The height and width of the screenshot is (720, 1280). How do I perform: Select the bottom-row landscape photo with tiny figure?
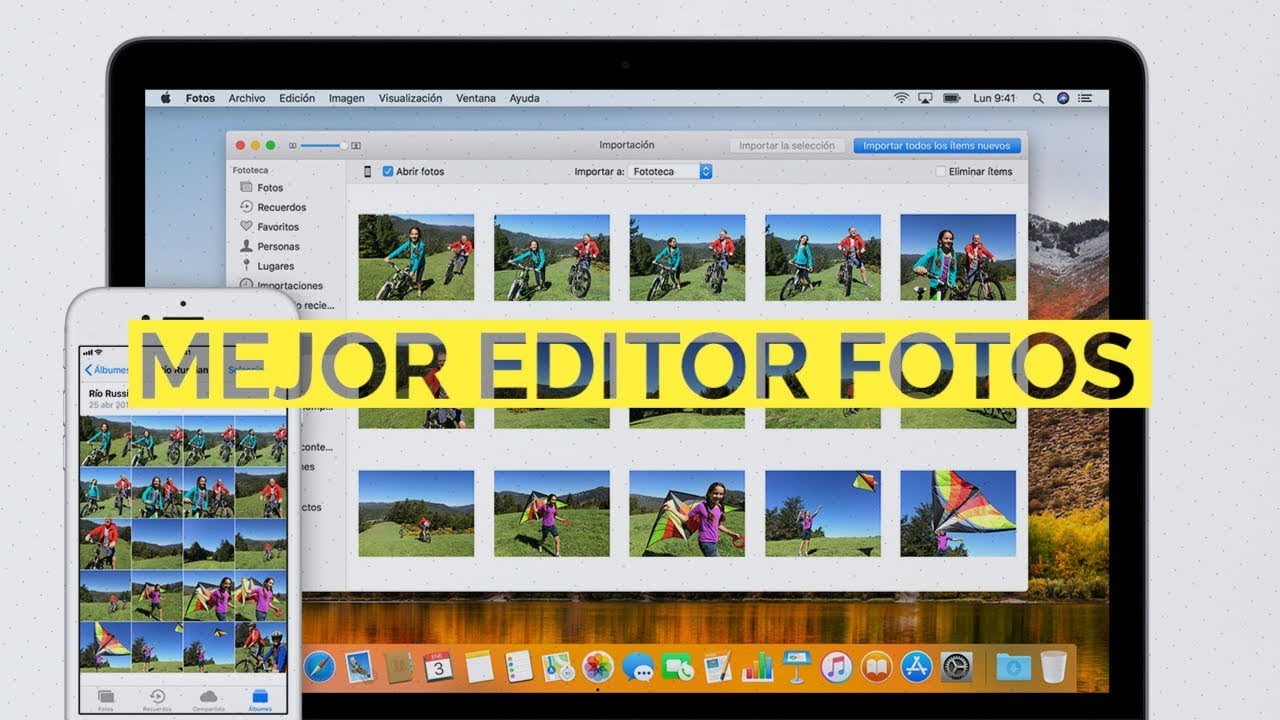(x=416, y=513)
